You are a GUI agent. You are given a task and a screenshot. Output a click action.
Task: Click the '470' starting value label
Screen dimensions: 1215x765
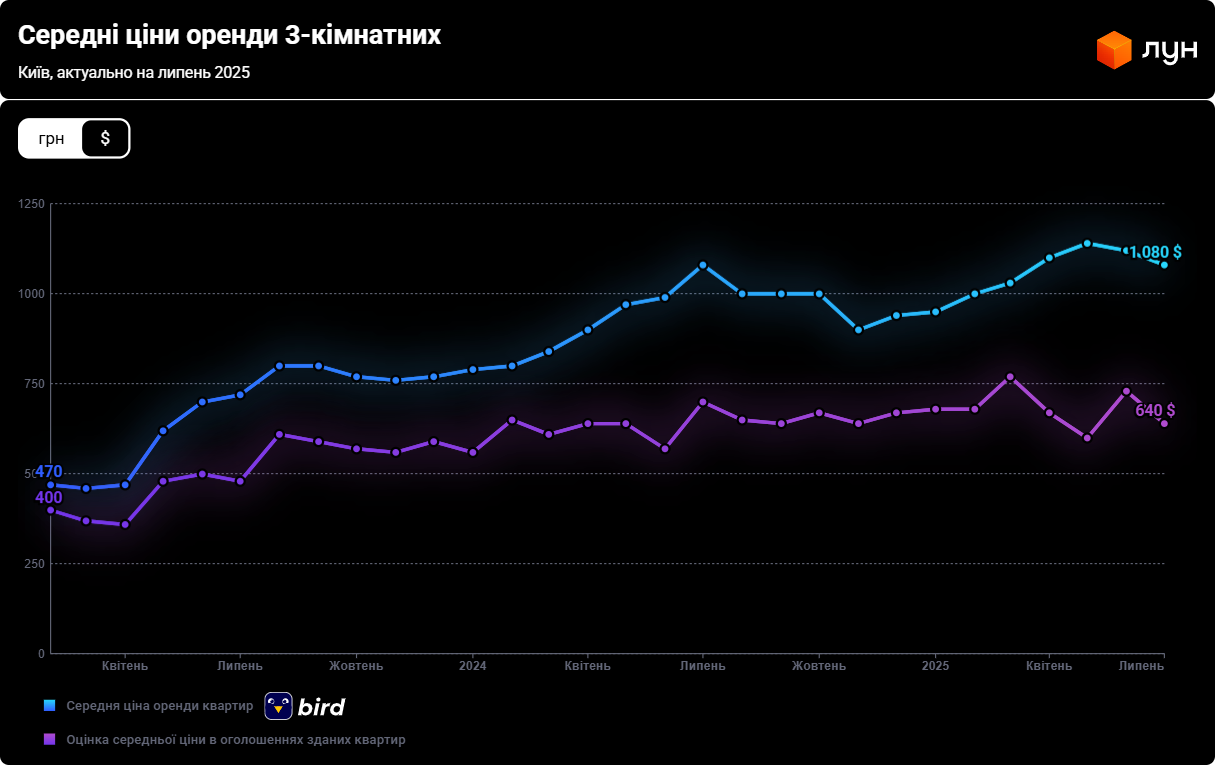[49, 471]
